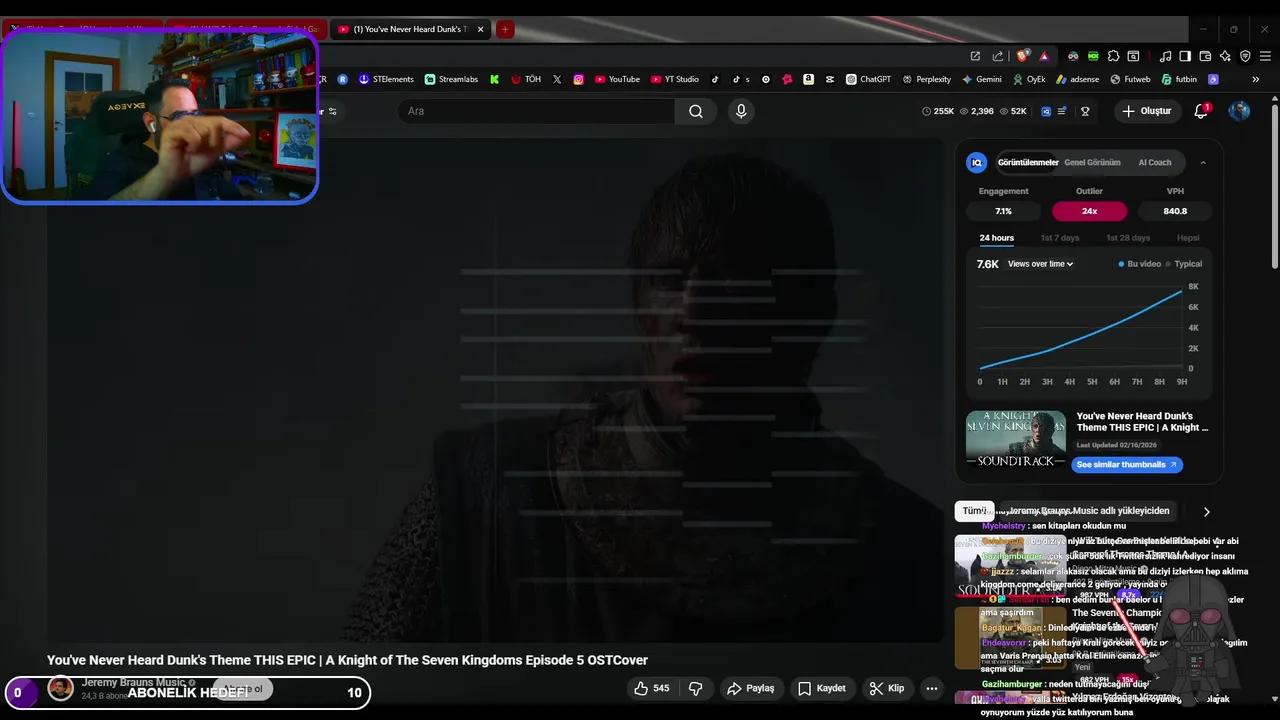Image resolution: width=1280 pixels, height=720 pixels.
Task: Click the search magnifier button
Action: tap(696, 111)
